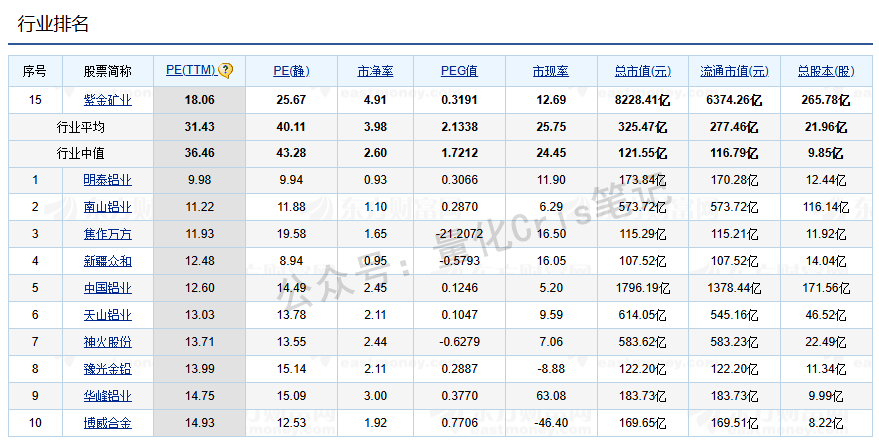
Task: Open the 神火股份 stock link
Action: (108, 342)
